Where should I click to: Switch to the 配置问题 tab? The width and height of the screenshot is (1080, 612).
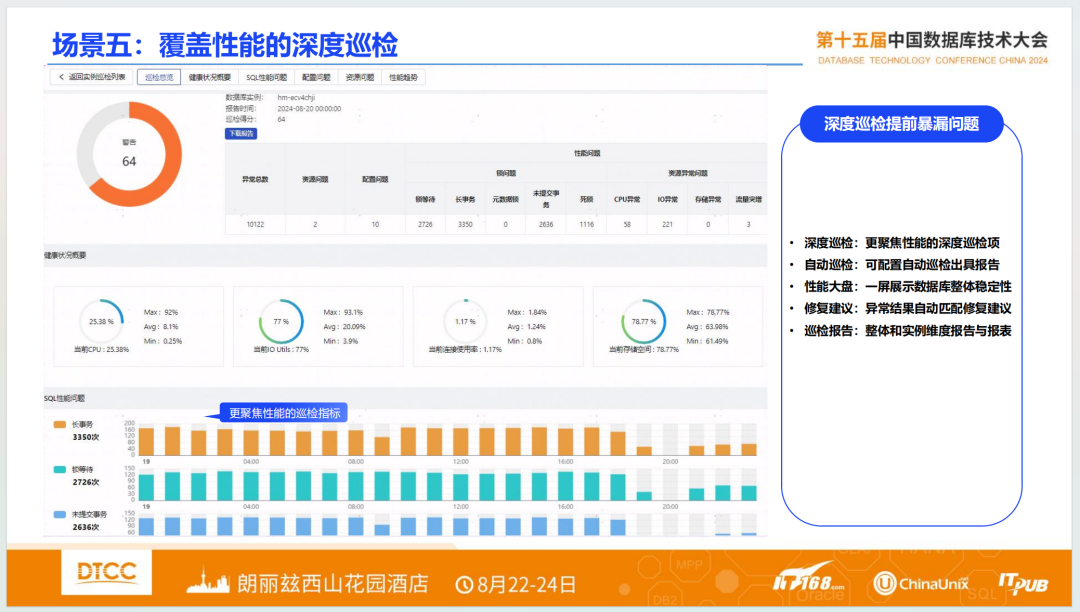316,77
